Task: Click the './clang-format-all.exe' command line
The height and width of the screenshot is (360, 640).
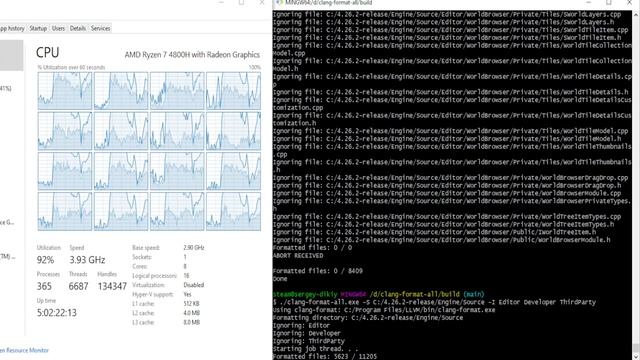Action: click(434, 302)
